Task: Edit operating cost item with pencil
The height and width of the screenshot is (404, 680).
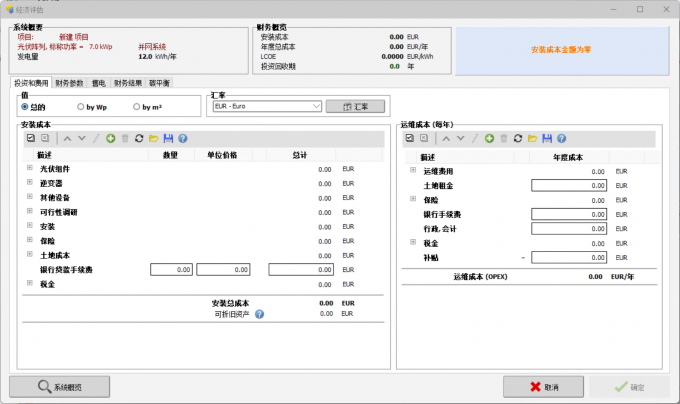Action: (475, 138)
